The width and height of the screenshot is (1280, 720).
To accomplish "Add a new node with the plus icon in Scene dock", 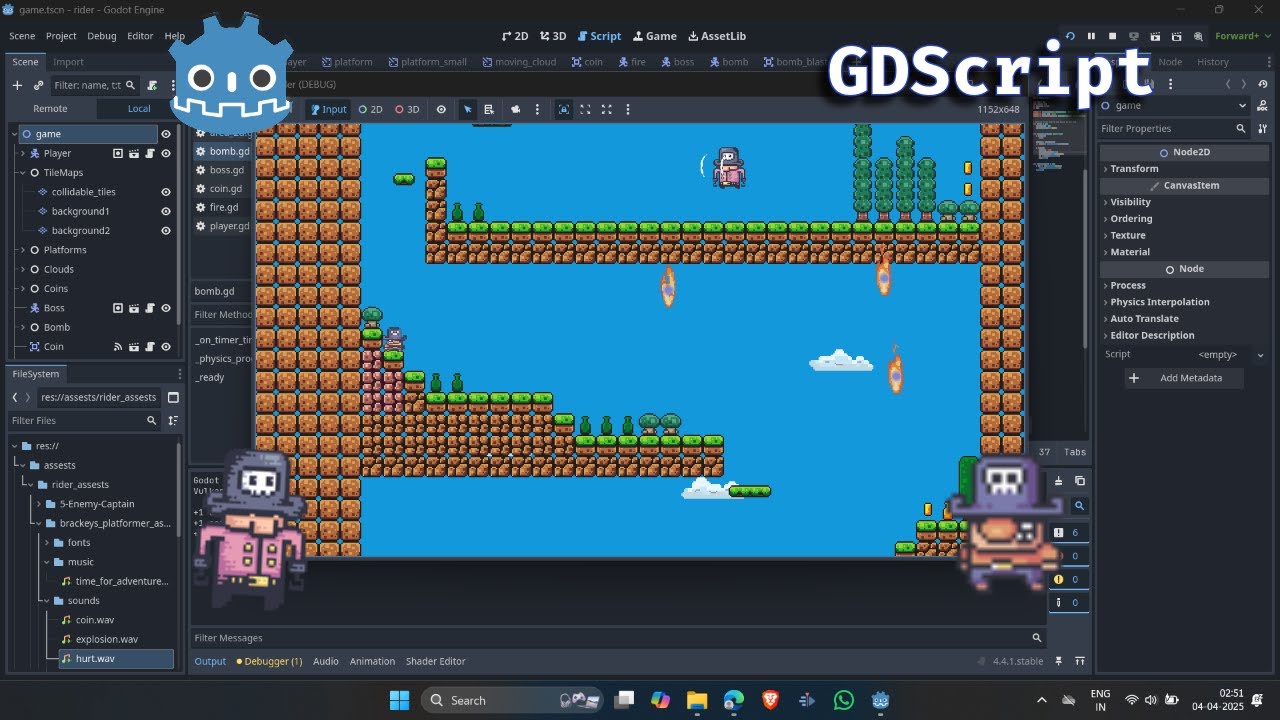I will click(x=17, y=85).
